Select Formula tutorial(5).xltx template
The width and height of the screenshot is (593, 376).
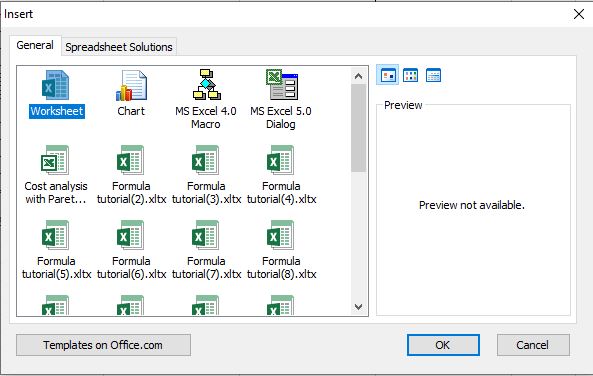(55, 235)
